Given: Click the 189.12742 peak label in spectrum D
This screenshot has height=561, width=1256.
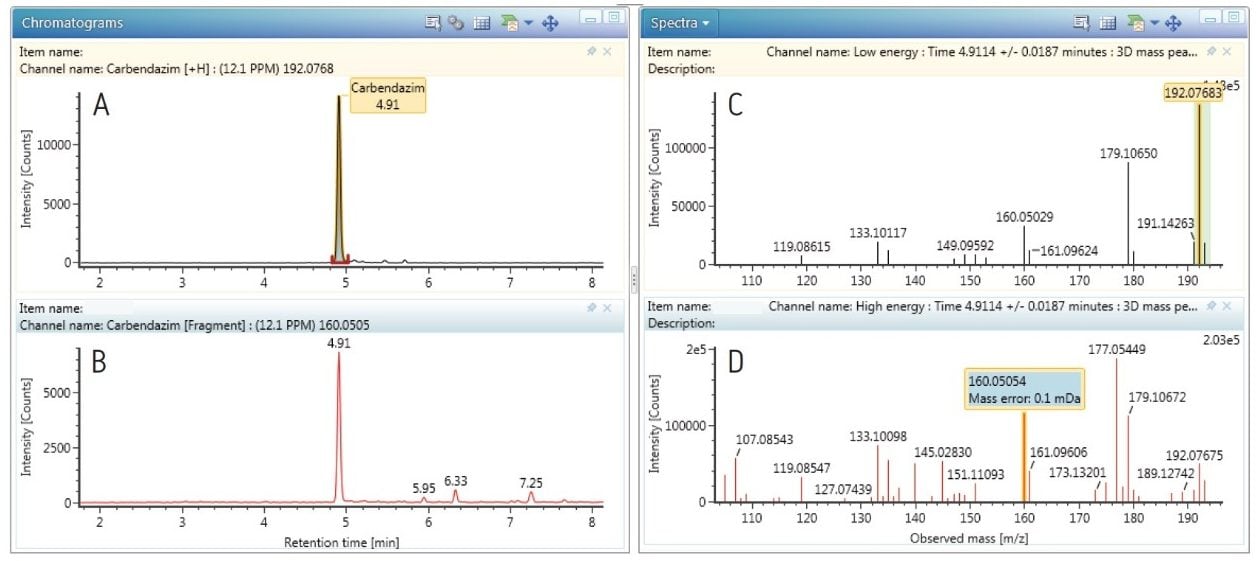Looking at the screenshot, I should click(x=1167, y=473).
